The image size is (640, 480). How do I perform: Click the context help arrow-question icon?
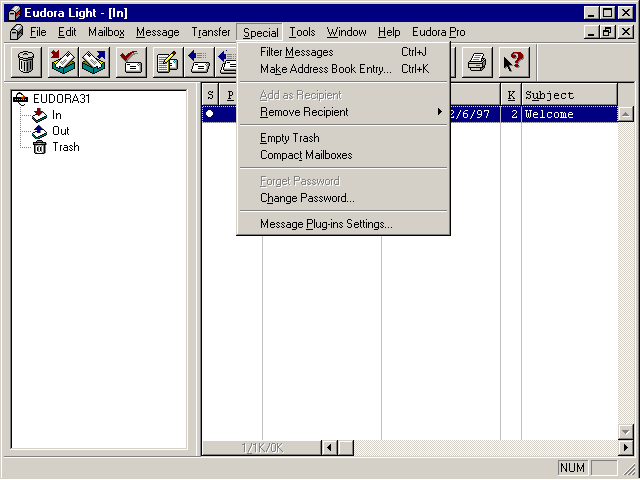(x=514, y=62)
